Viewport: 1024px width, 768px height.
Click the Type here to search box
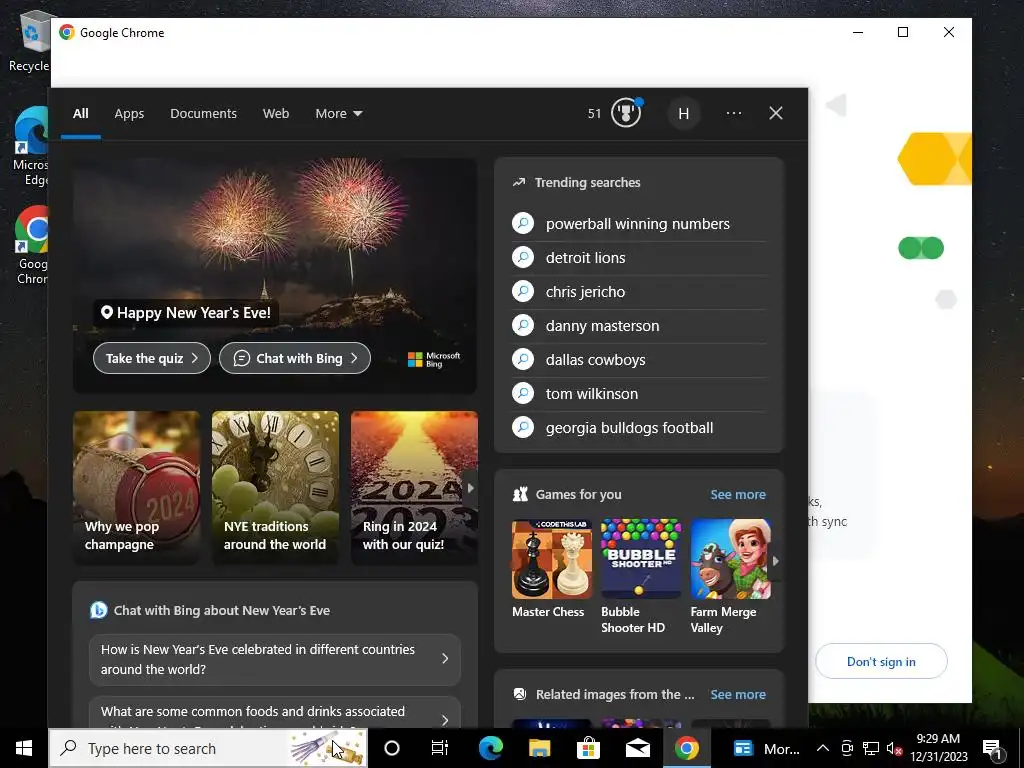tap(208, 748)
